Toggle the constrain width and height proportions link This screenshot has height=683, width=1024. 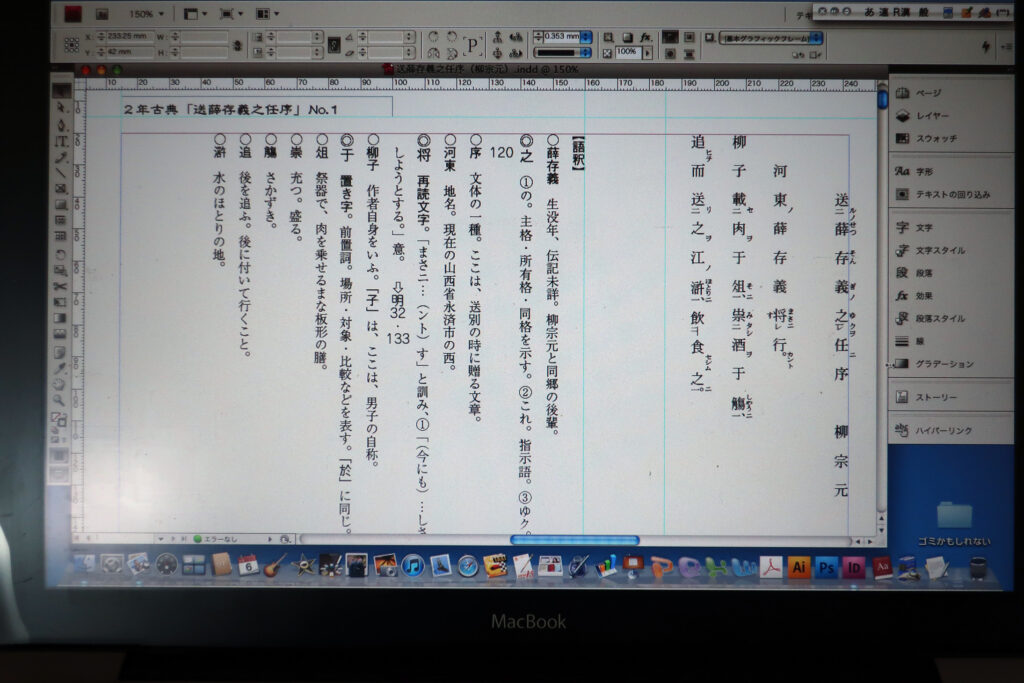click(238, 45)
